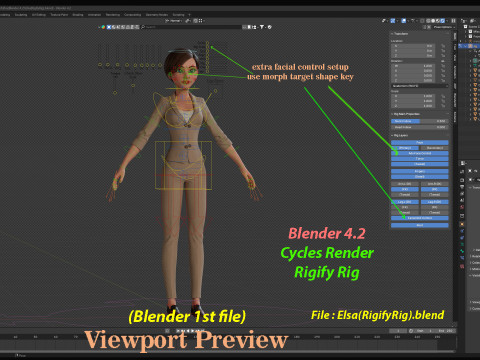Open the View Layer properties tab icon
This screenshot has height=360, width=480.
tap(462, 193)
